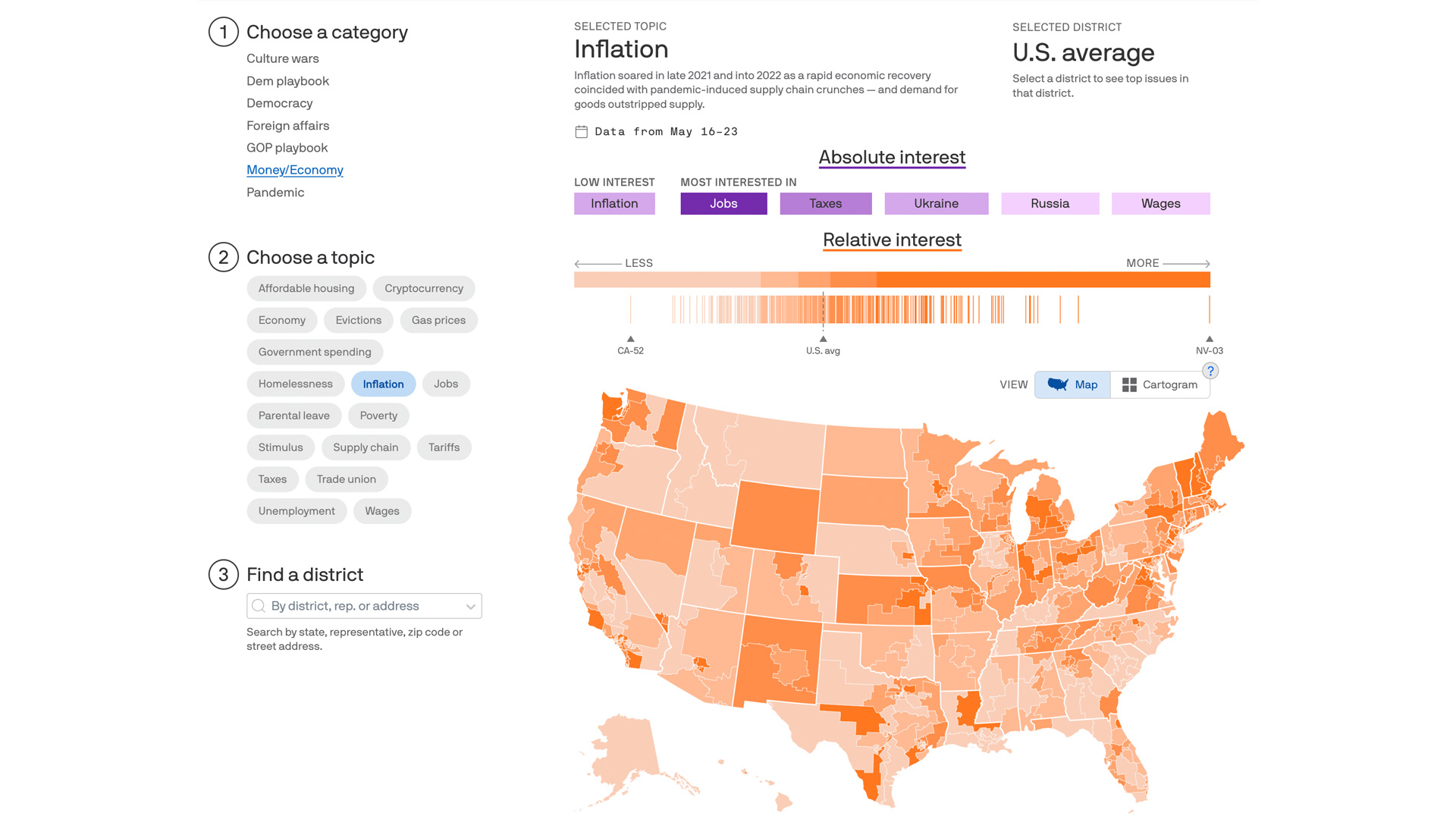Image resolution: width=1456 pixels, height=819 pixels.
Task: Click the calendar/date icon near data label
Action: [581, 131]
